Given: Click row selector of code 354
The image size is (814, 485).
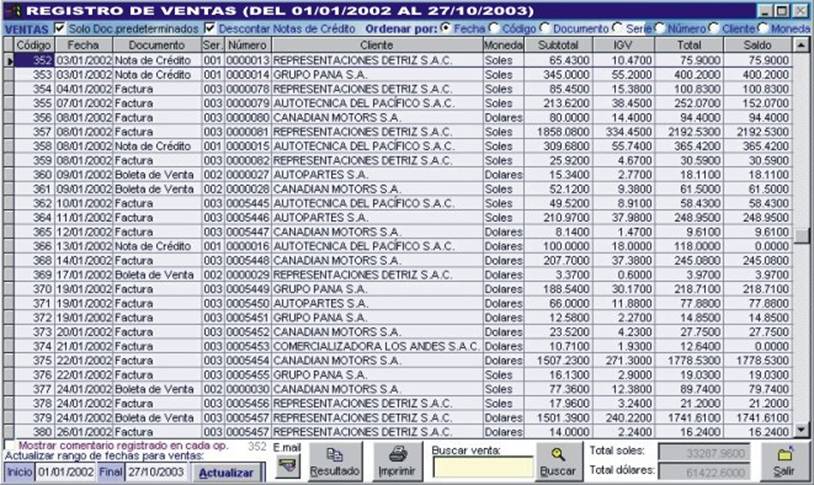Looking at the screenshot, I should 8,89.
